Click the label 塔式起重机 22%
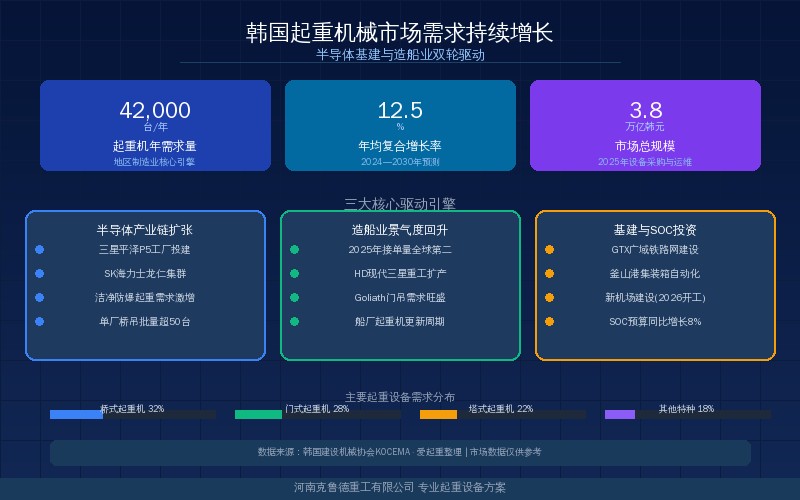 coord(502,409)
